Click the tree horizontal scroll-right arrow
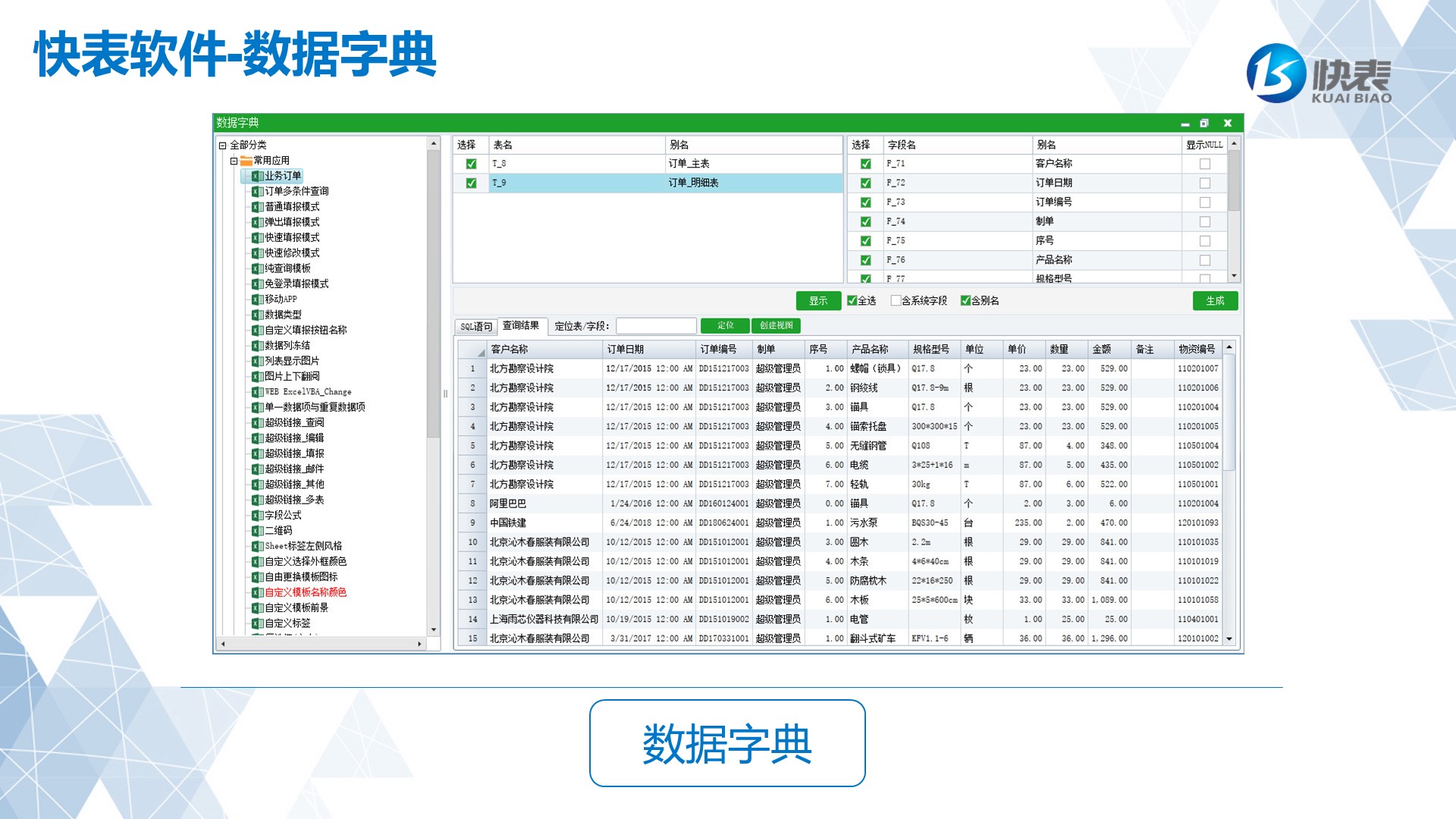This screenshot has width=1456, height=819. (419, 644)
